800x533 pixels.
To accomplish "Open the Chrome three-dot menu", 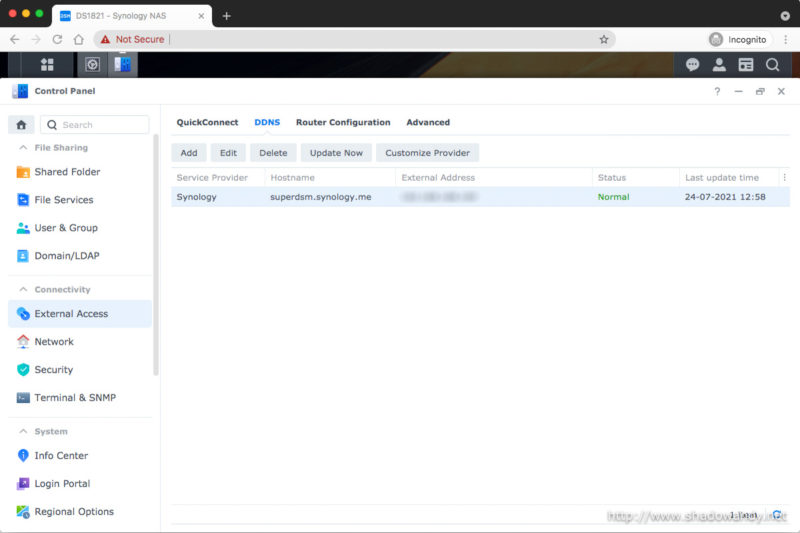I will pyautogui.click(x=785, y=39).
